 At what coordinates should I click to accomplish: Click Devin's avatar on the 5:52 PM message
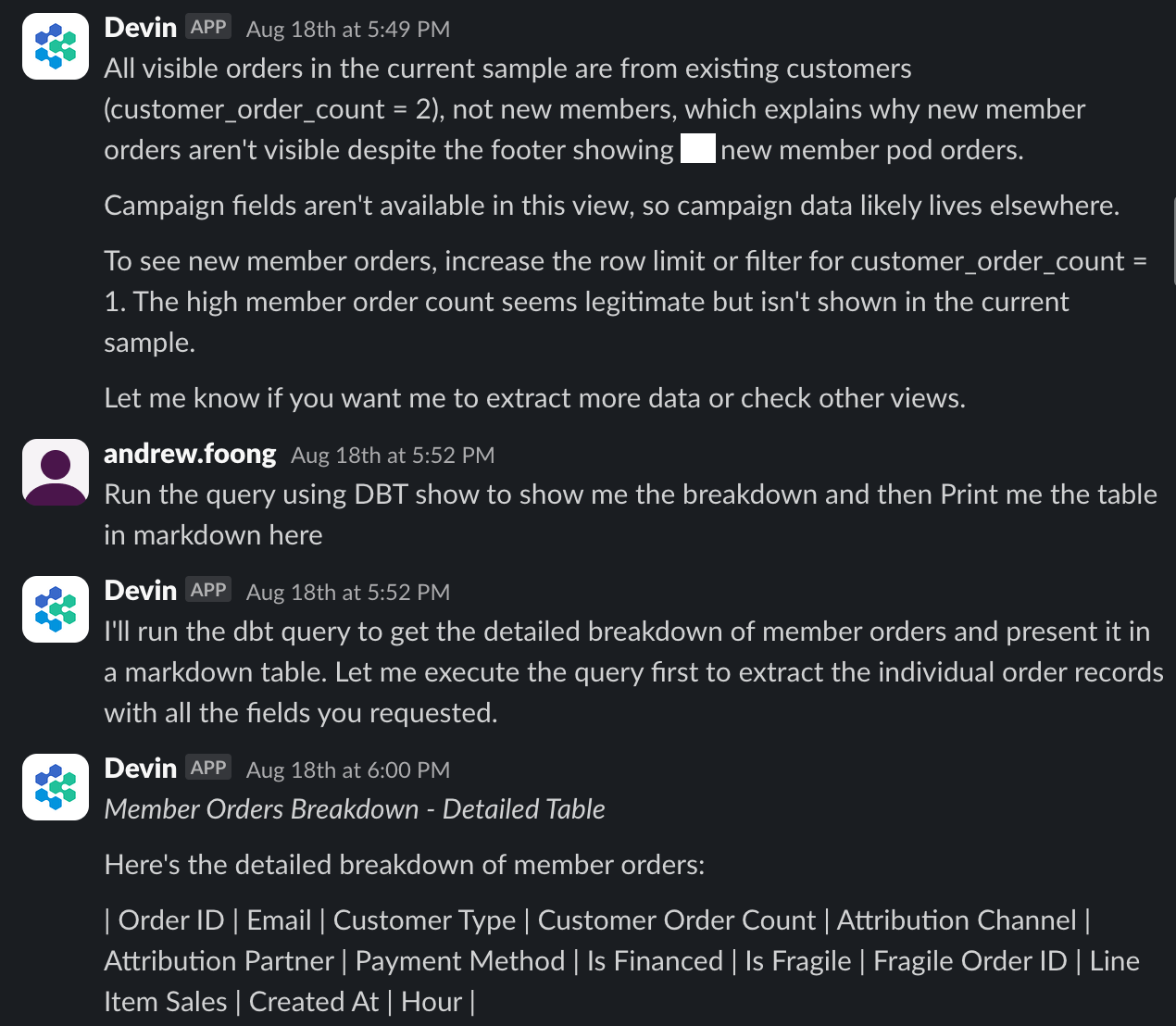56,609
